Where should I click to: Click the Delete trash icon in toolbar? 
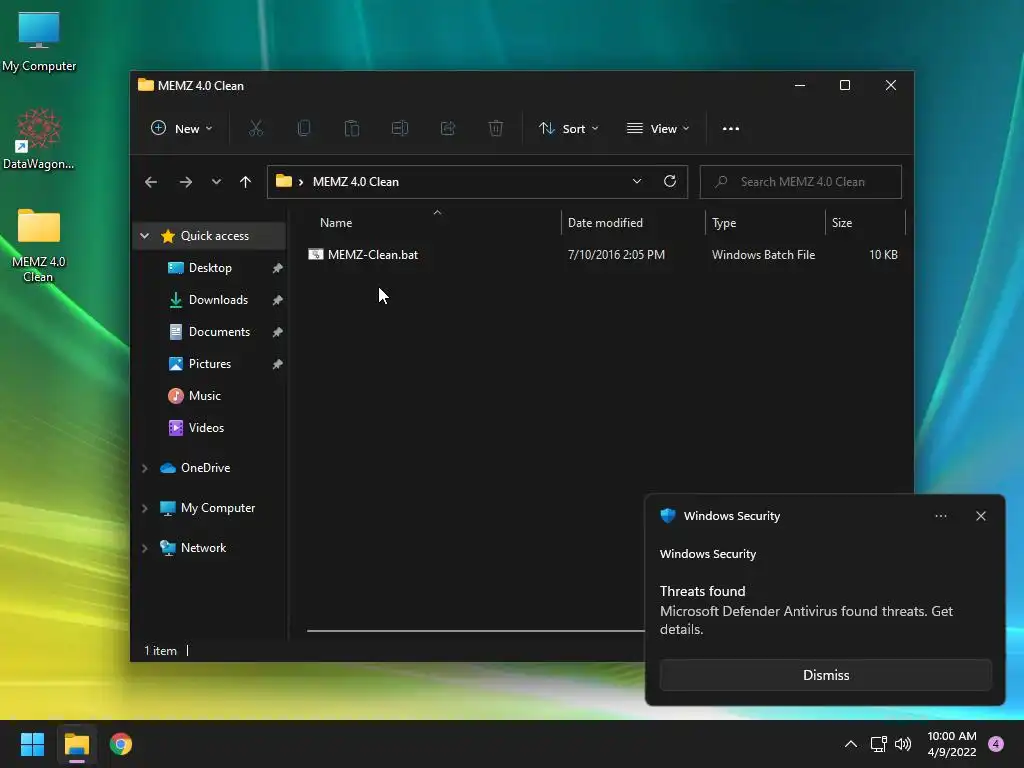496,129
